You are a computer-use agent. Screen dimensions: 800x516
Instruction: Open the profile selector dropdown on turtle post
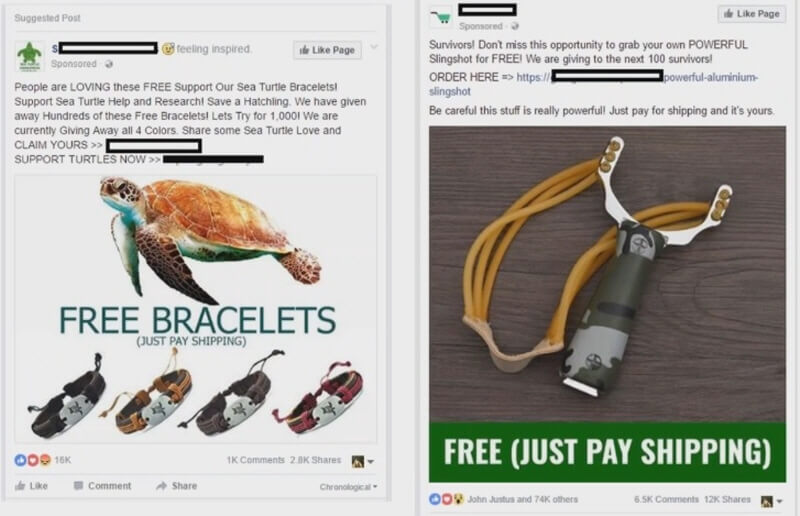click(363, 461)
